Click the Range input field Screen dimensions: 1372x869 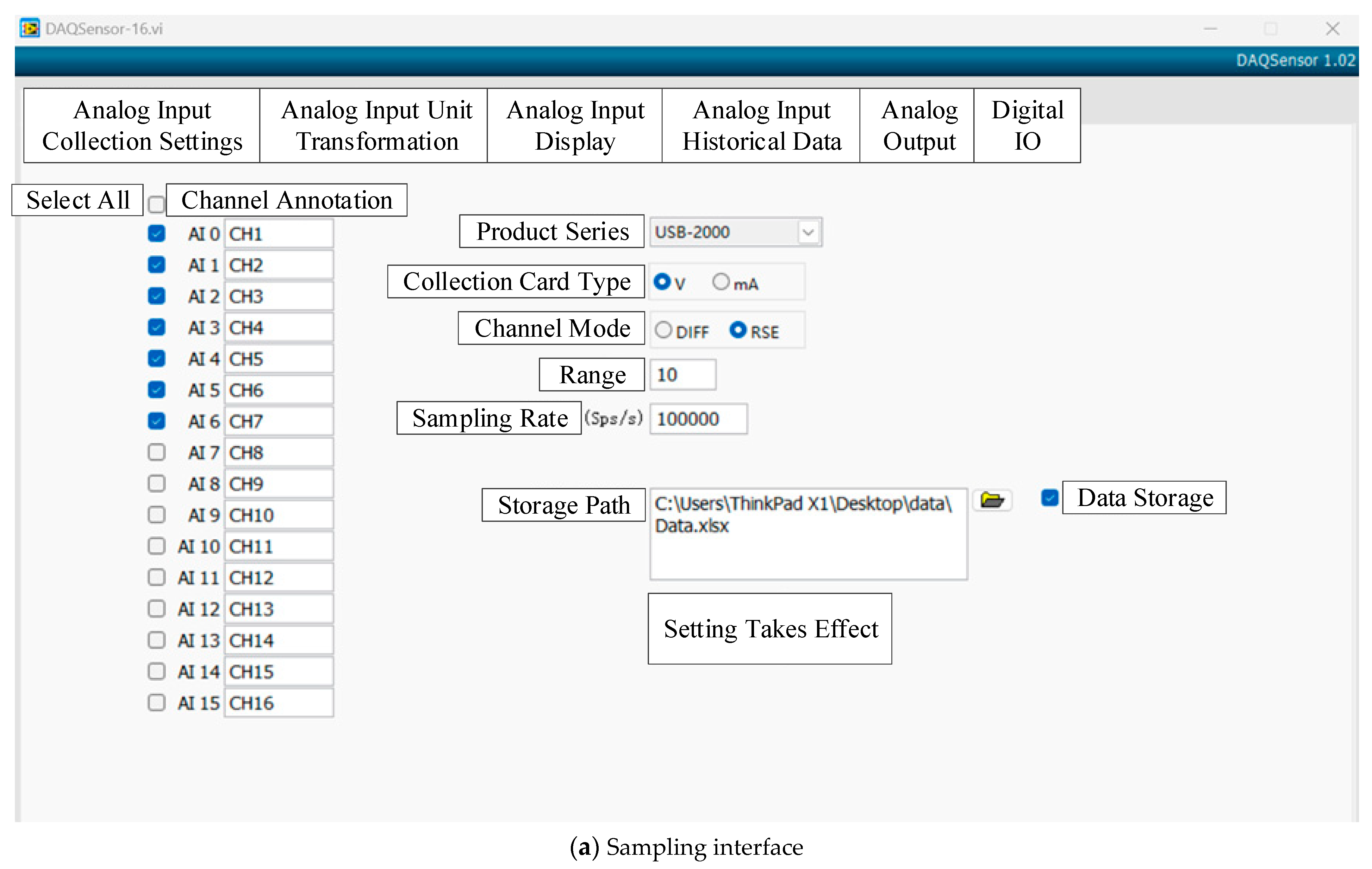[683, 375]
